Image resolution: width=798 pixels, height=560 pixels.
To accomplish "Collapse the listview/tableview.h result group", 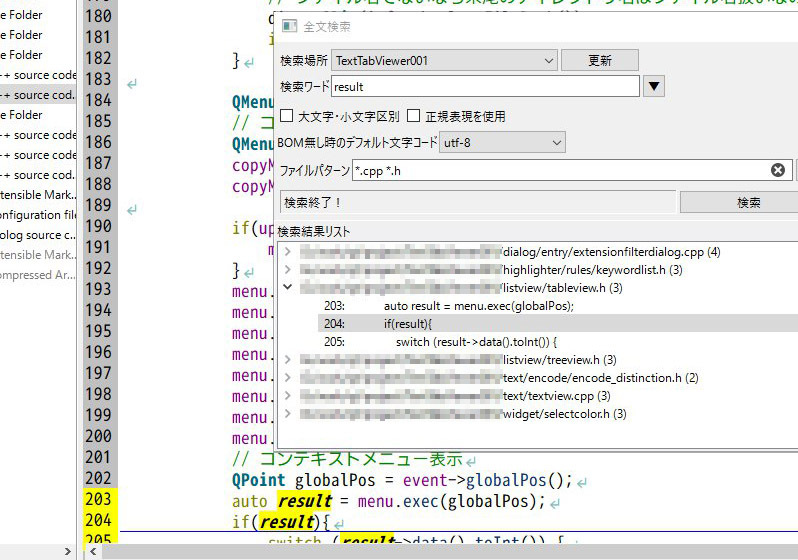I will [288, 288].
